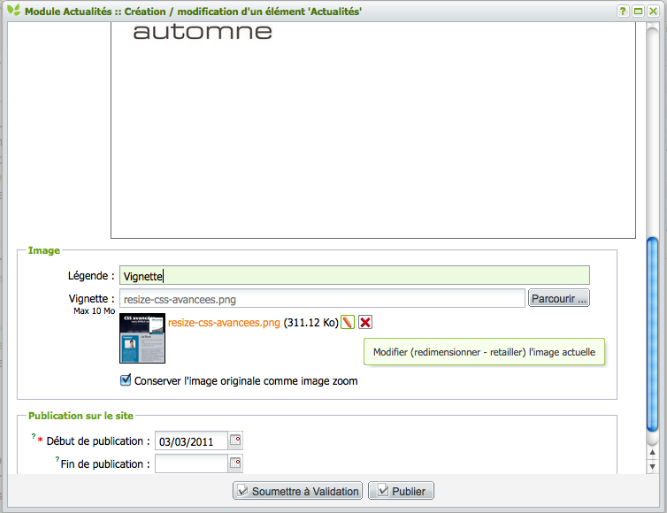Open calendar picker for Fin de publication
Image resolution: width=667 pixels, height=513 pixels.
click(x=236, y=463)
